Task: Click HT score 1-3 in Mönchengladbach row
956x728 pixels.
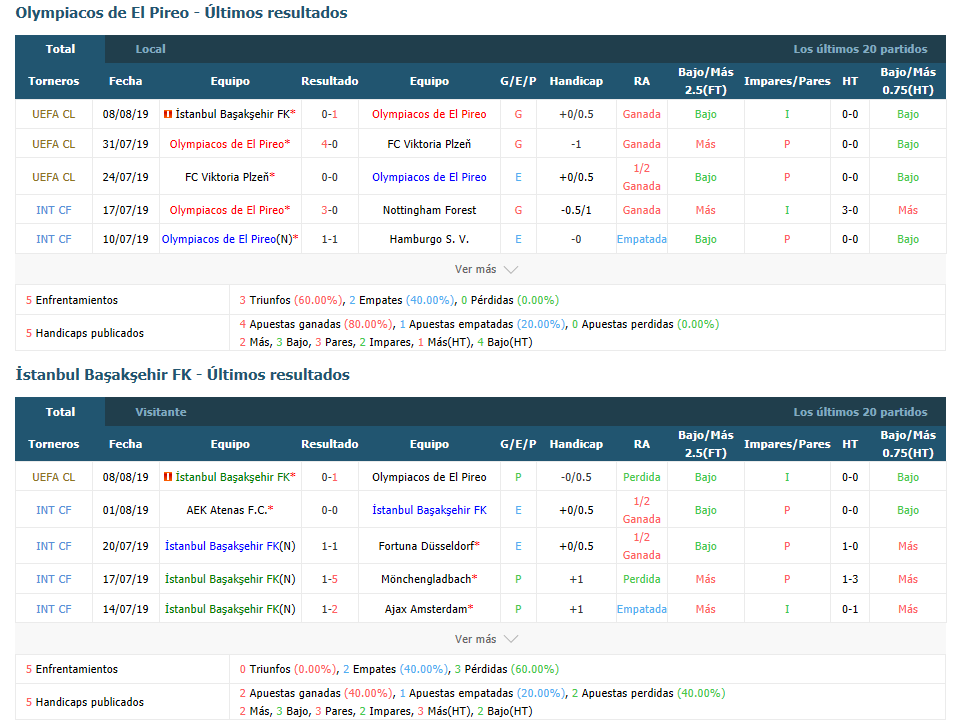Action: pyautogui.click(x=850, y=579)
